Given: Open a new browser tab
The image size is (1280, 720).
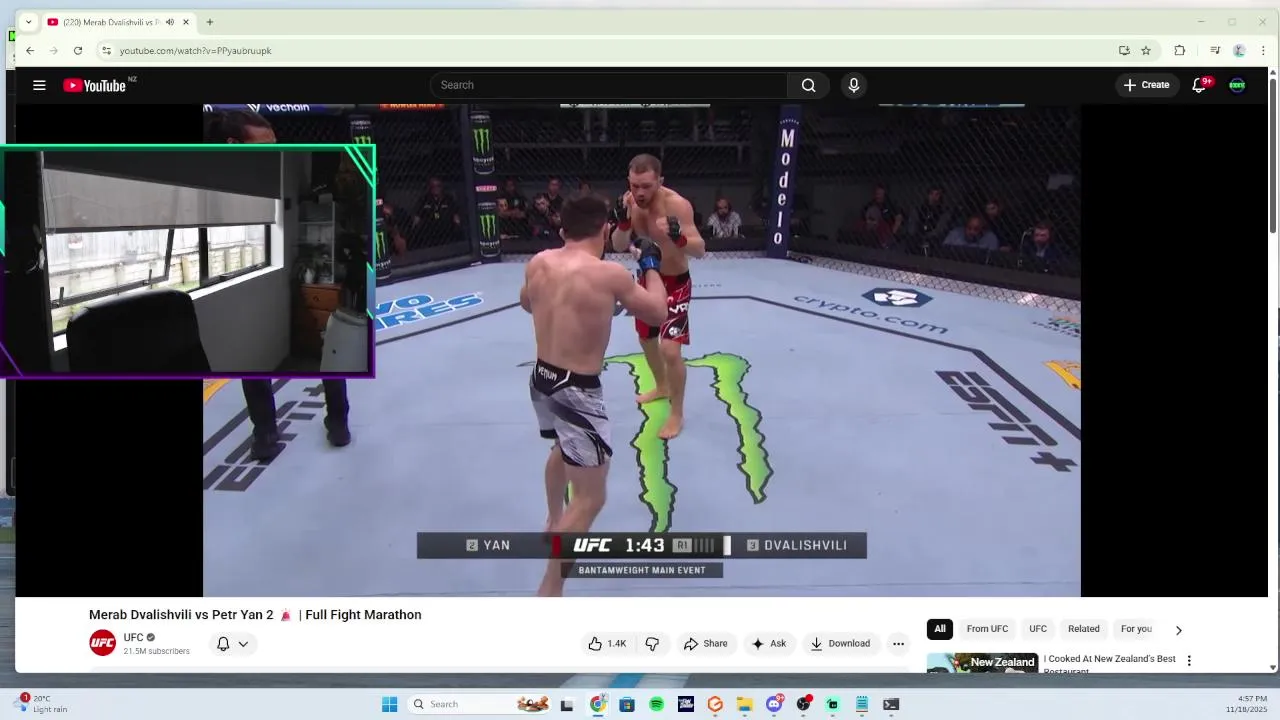Looking at the screenshot, I should 209,22.
